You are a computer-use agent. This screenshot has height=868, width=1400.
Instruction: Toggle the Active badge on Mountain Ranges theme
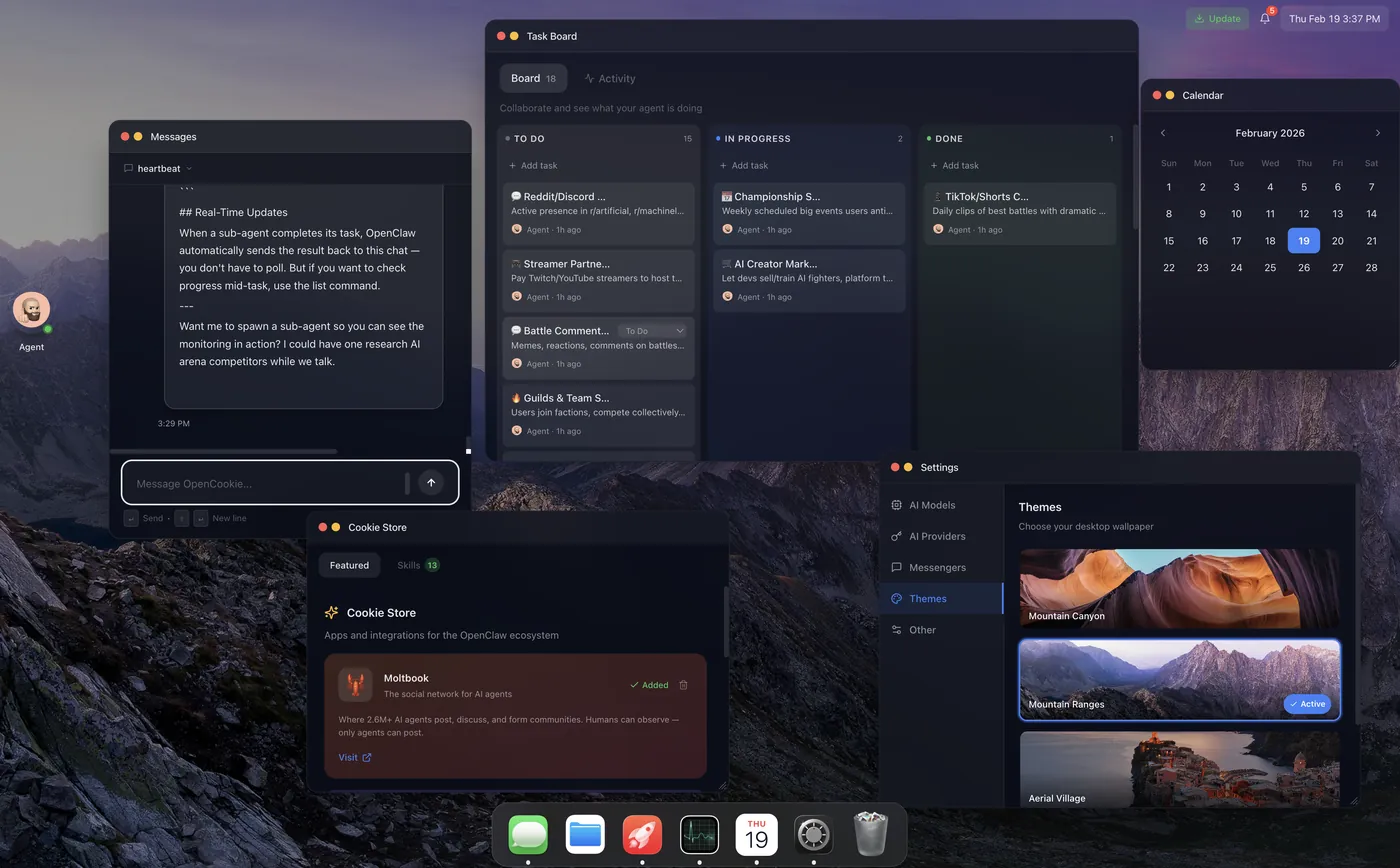coord(1307,703)
